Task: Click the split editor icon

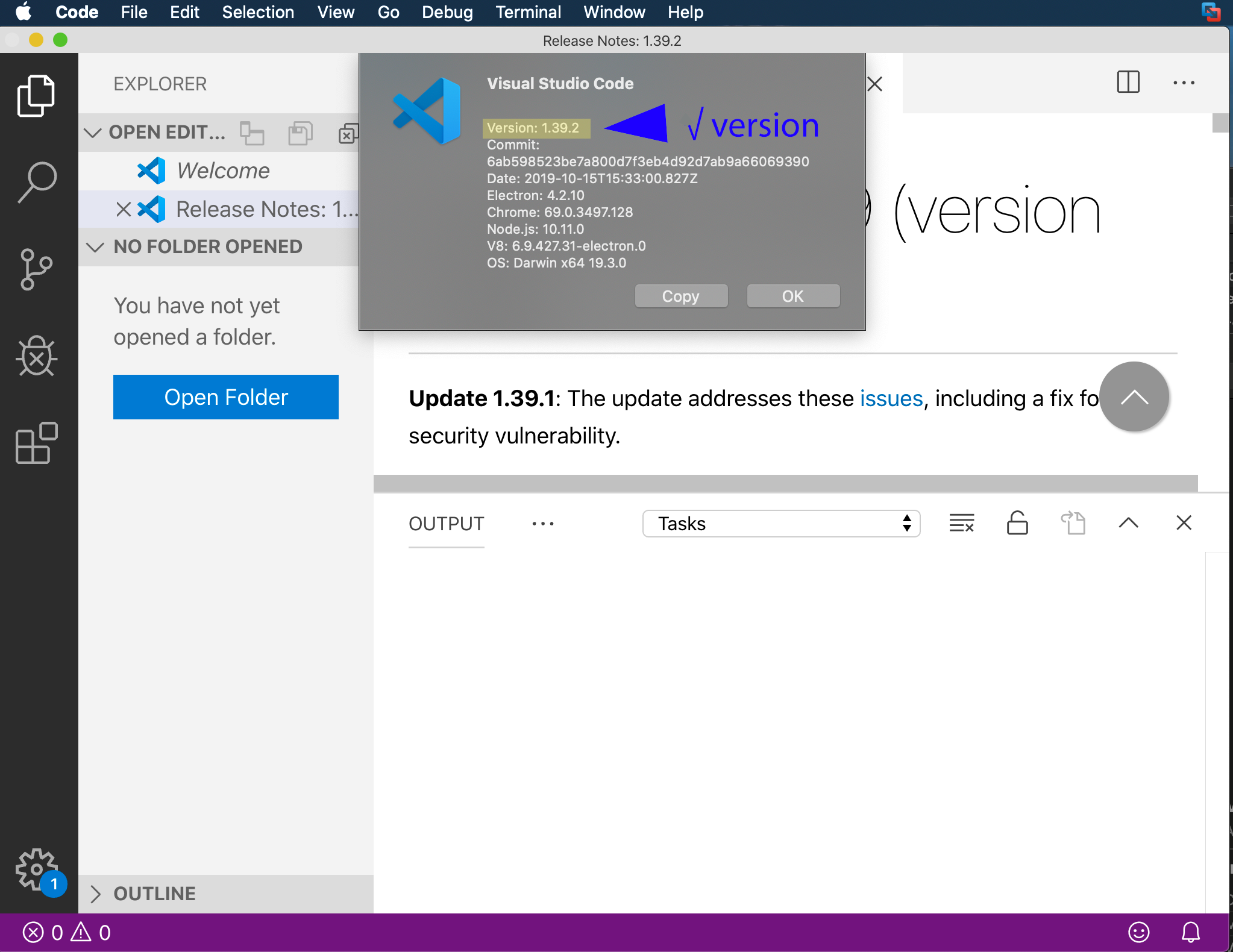Action: [1128, 82]
